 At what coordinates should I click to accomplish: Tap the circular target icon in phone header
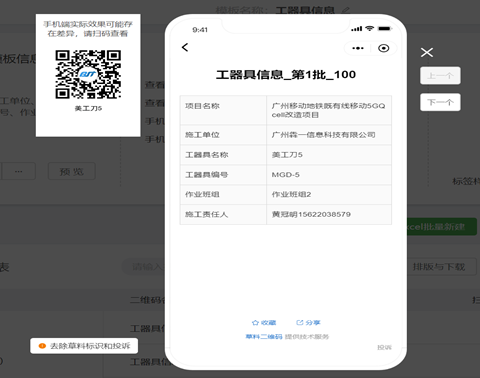[383, 48]
